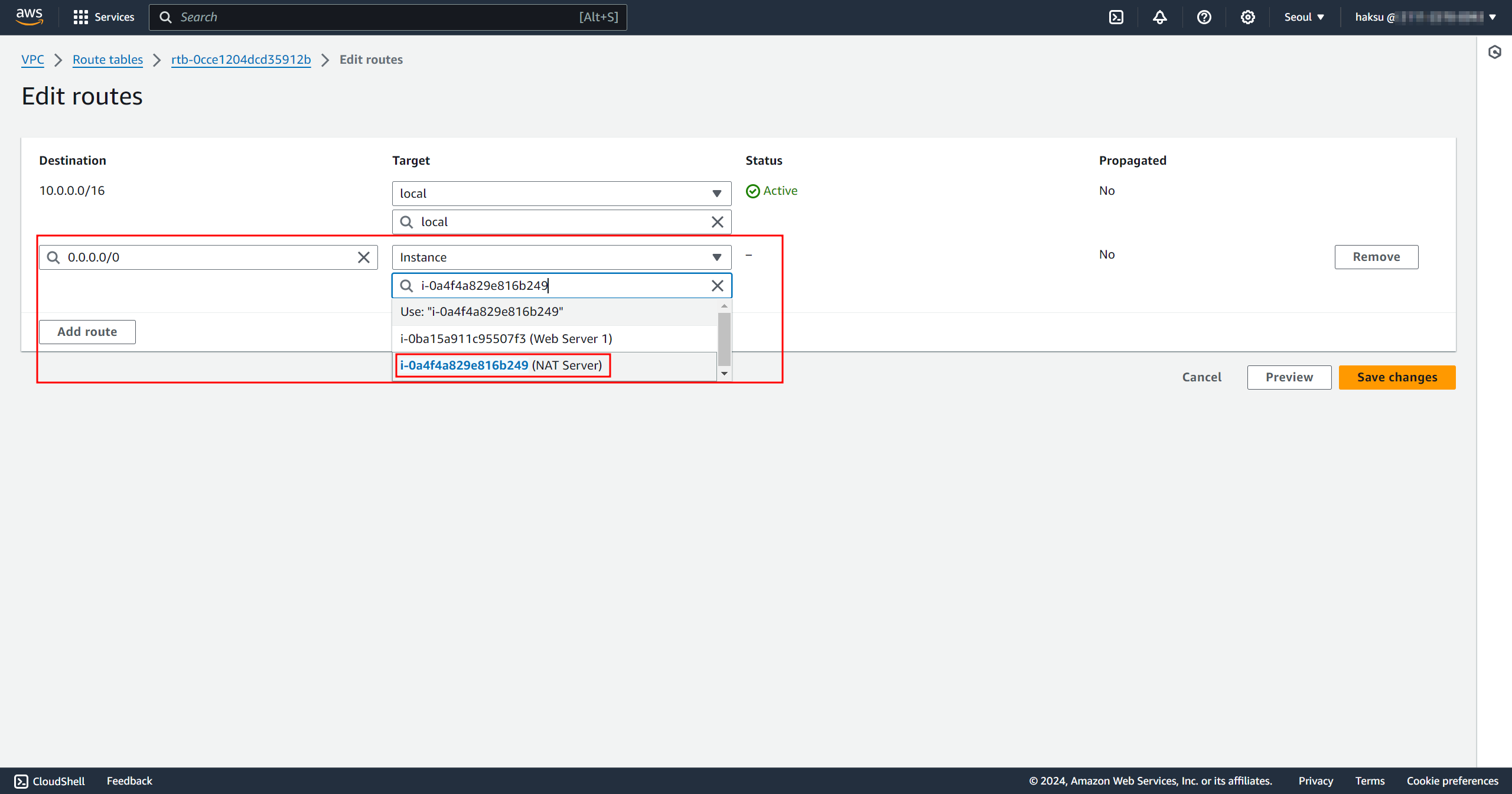Clear the 0.0.0.0/0 destination field
The image size is (1512, 794).
coord(364,257)
